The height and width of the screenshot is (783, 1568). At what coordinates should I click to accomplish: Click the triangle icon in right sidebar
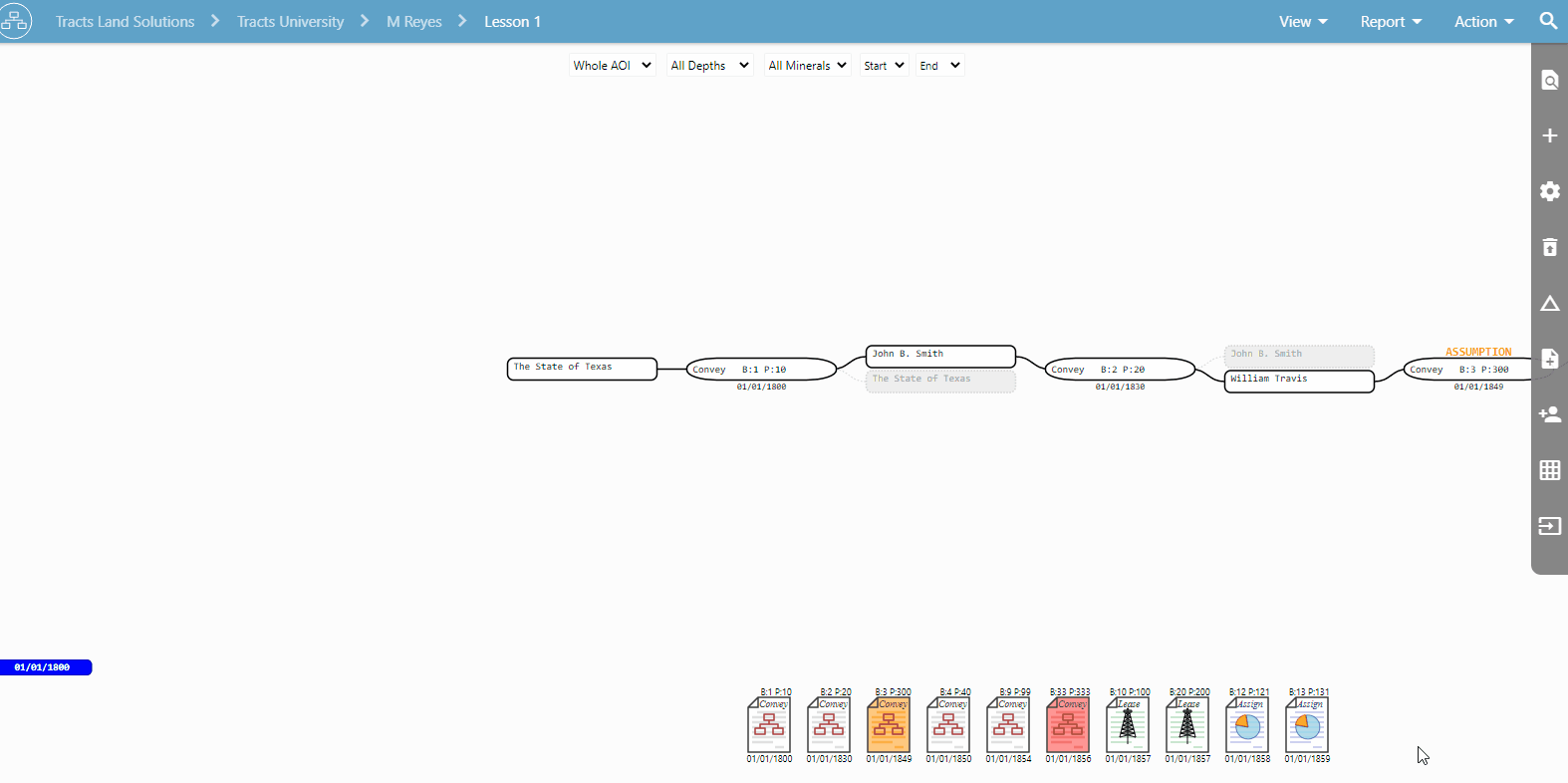point(1549,303)
